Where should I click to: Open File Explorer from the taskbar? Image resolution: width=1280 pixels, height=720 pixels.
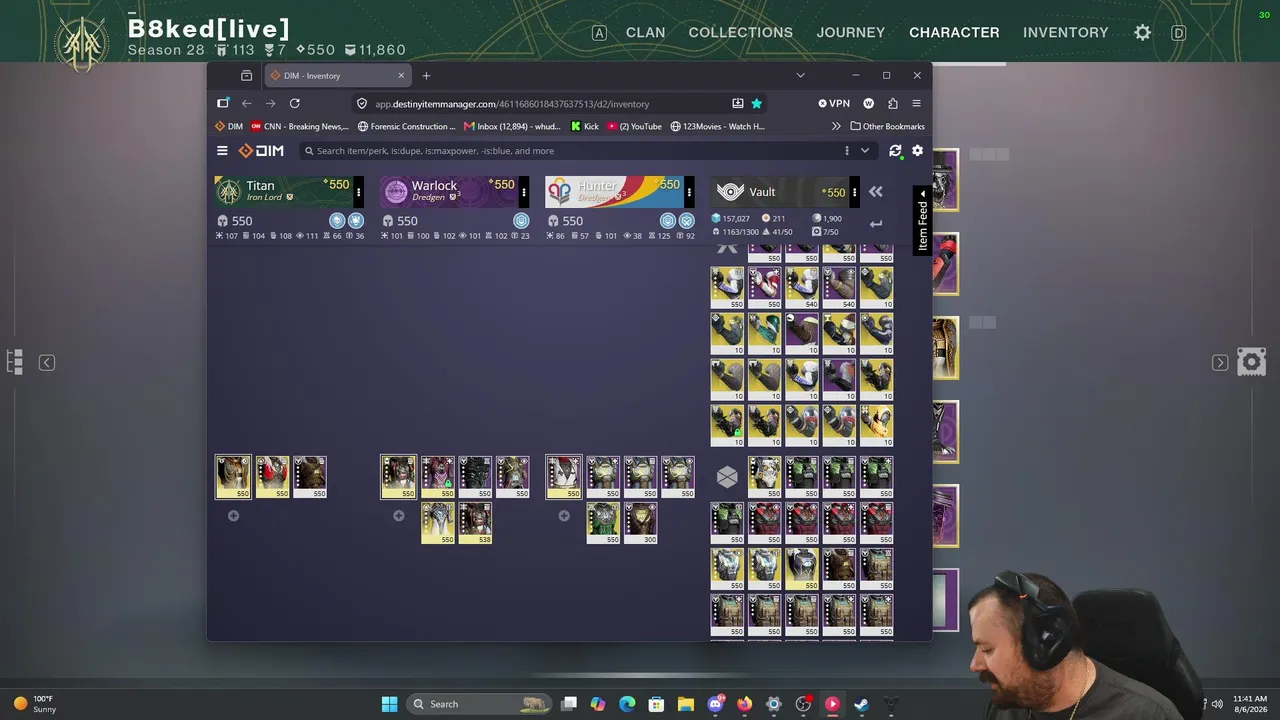686,704
